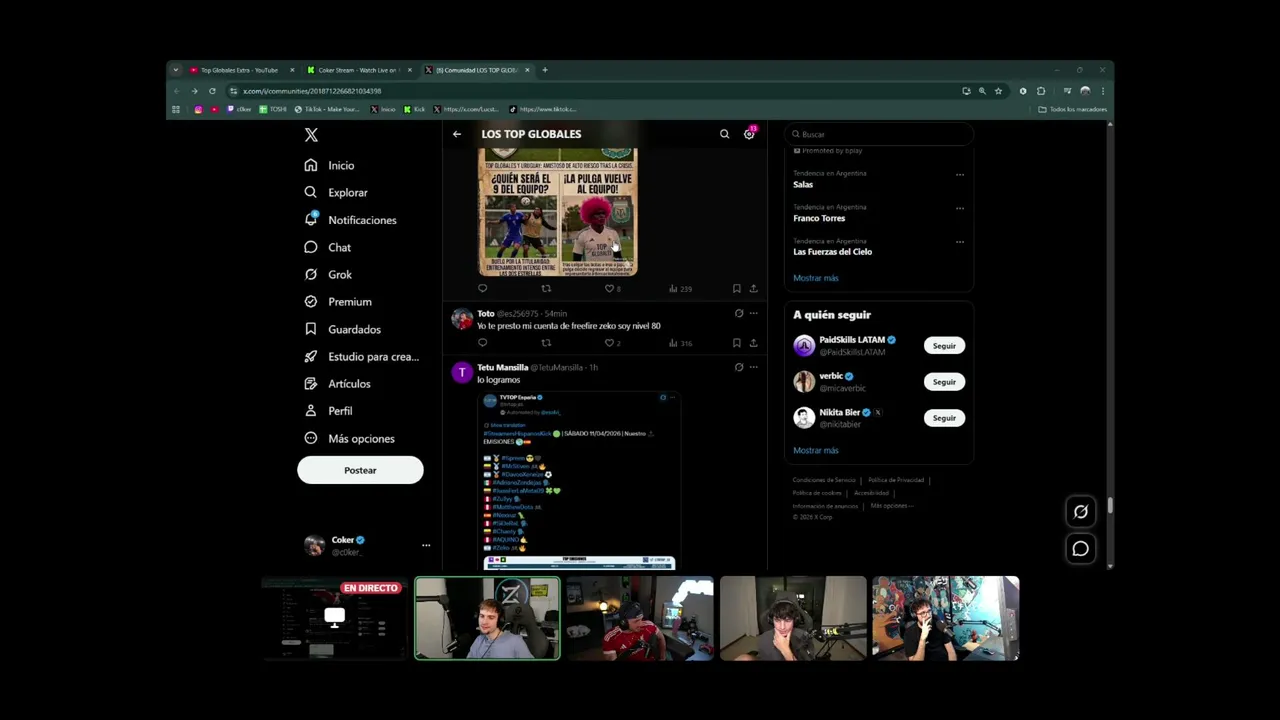
Task: Switch to Coker Stream Kick tab
Action: pos(358,70)
